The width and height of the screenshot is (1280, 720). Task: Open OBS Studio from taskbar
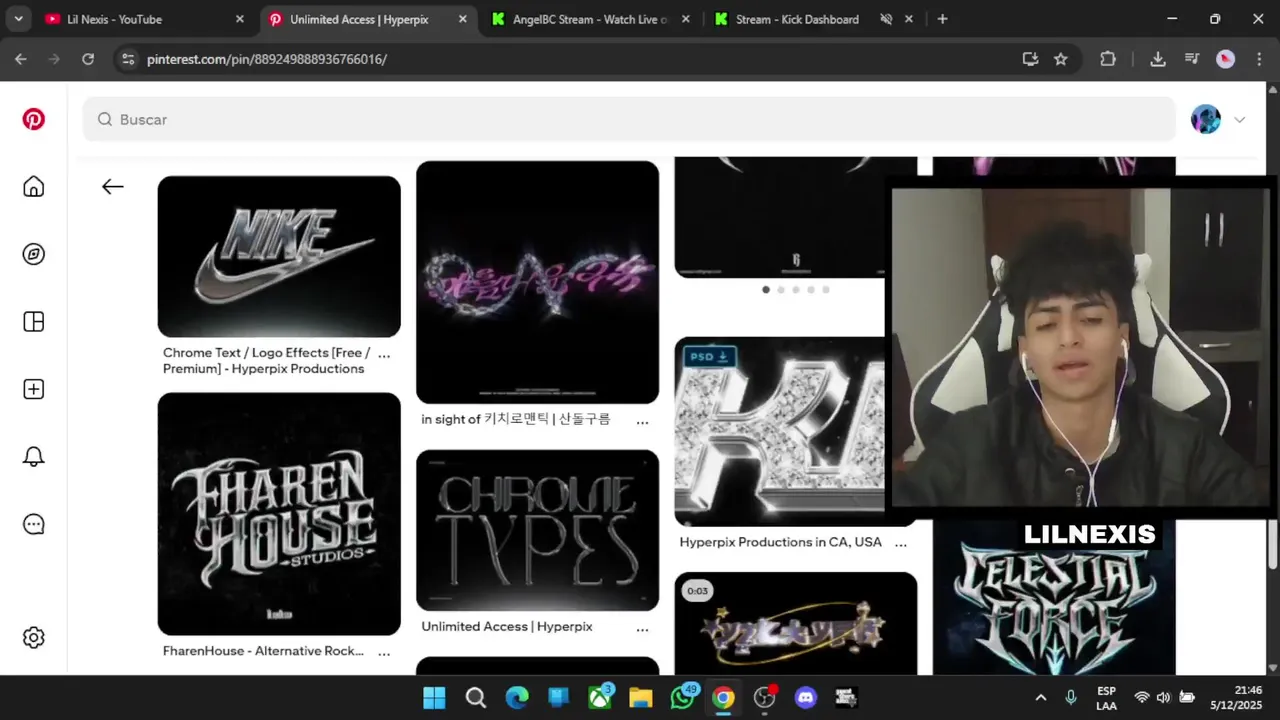[x=765, y=698]
